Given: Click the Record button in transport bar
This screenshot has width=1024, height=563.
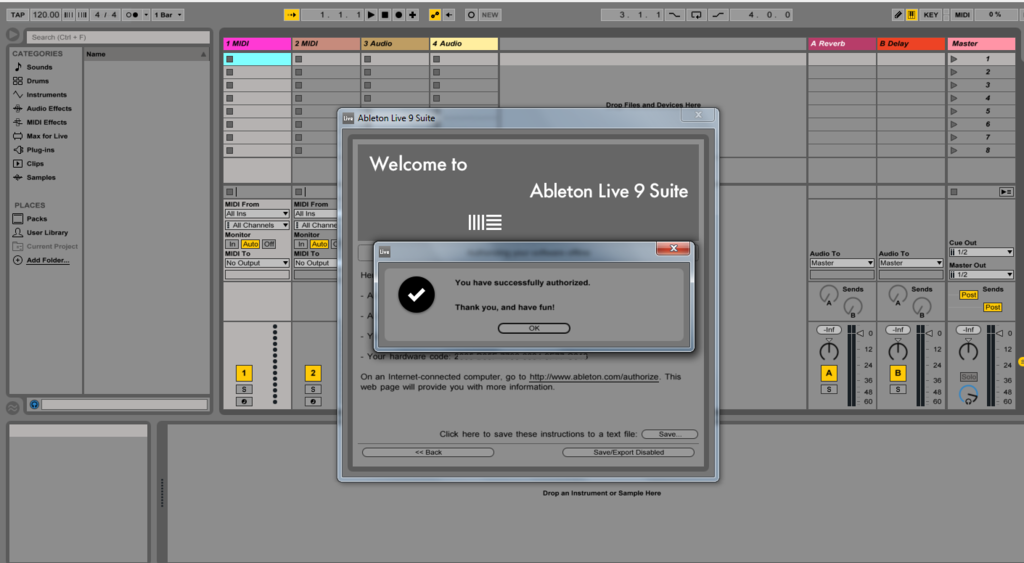Looking at the screenshot, I should (398, 14).
